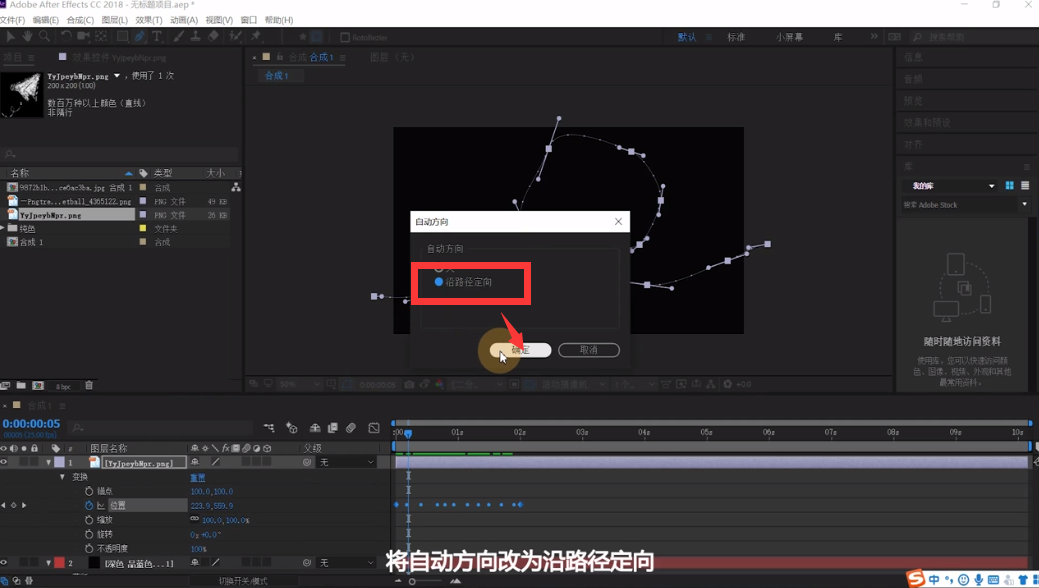Click the current time 0:00:00:05 field

[31, 424]
